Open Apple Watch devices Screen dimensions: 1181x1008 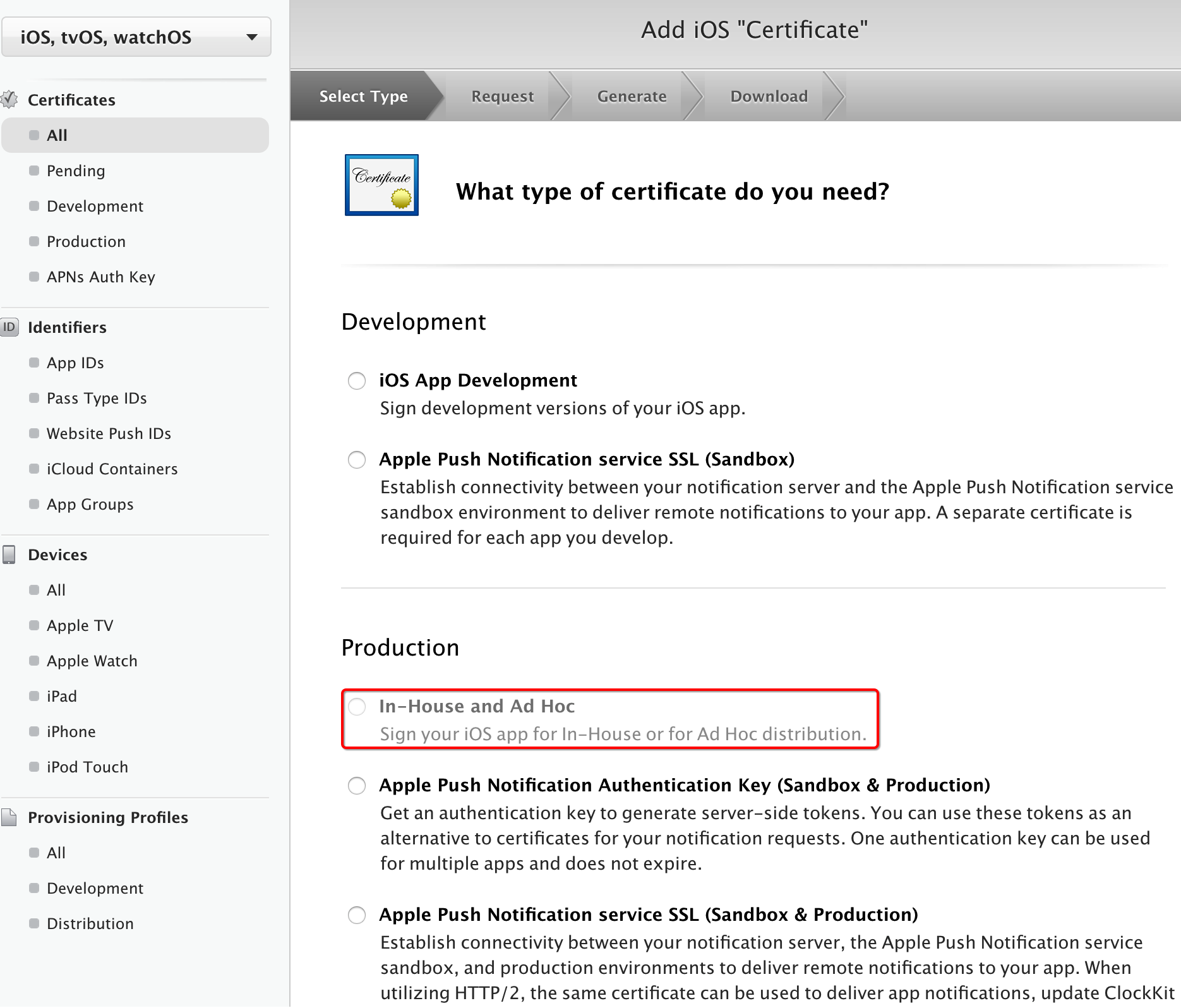click(x=92, y=661)
